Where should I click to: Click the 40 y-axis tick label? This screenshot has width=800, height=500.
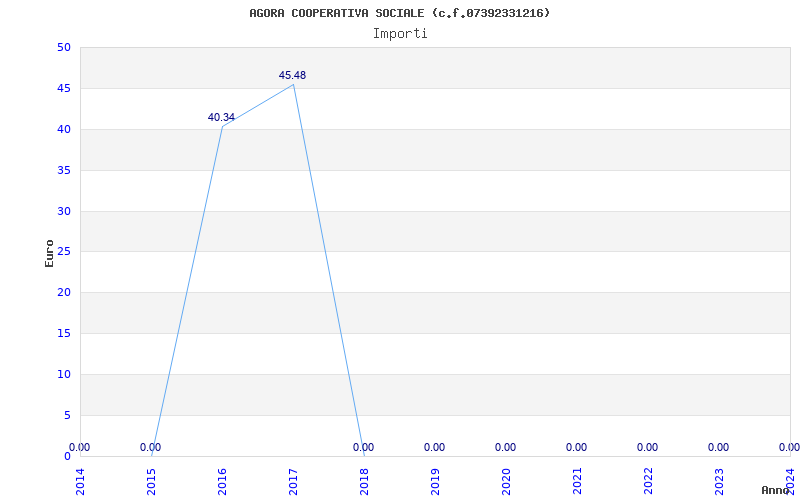[x=64, y=130]
